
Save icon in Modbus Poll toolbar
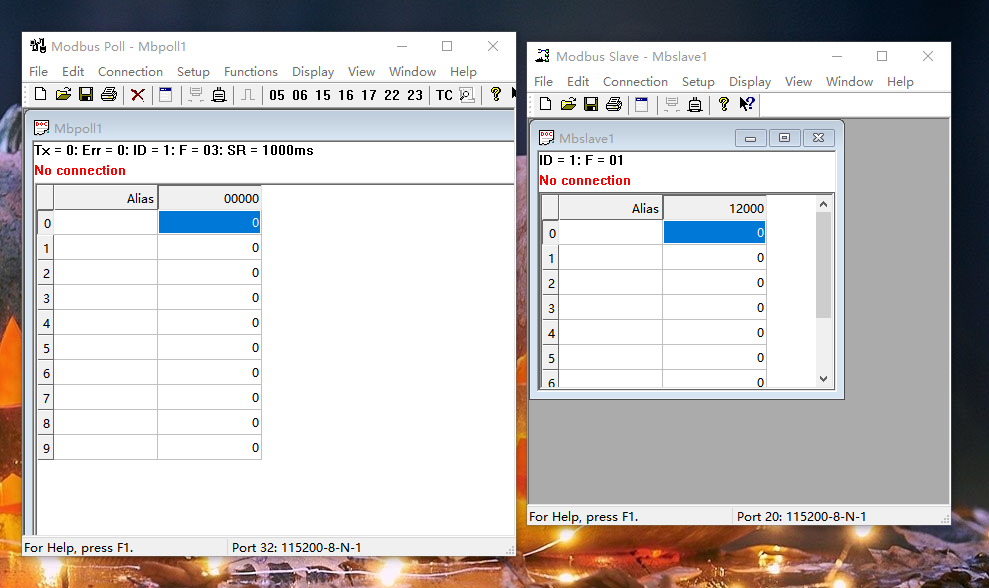[x=86, y=95]
